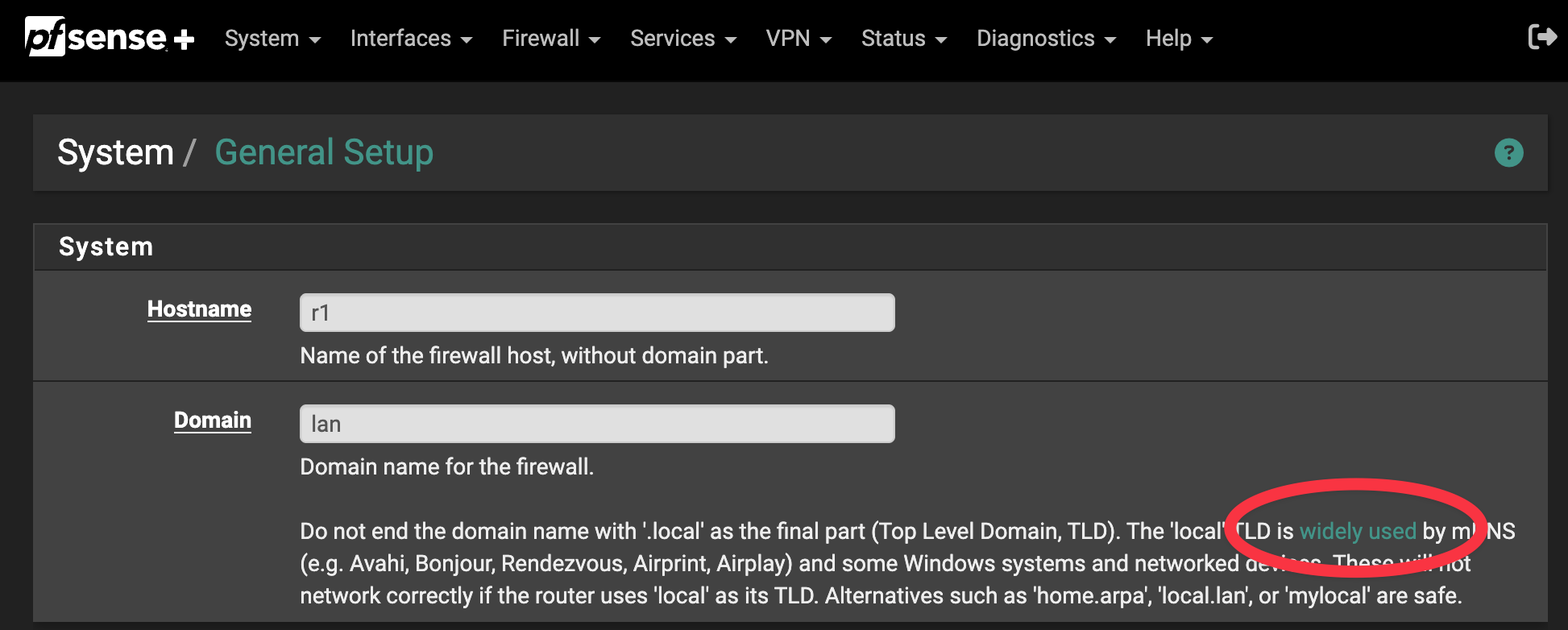This screenshot has height=630, width=1568.
Task: Follow the 'widely used' link
Action: [x=1358, y=532]
